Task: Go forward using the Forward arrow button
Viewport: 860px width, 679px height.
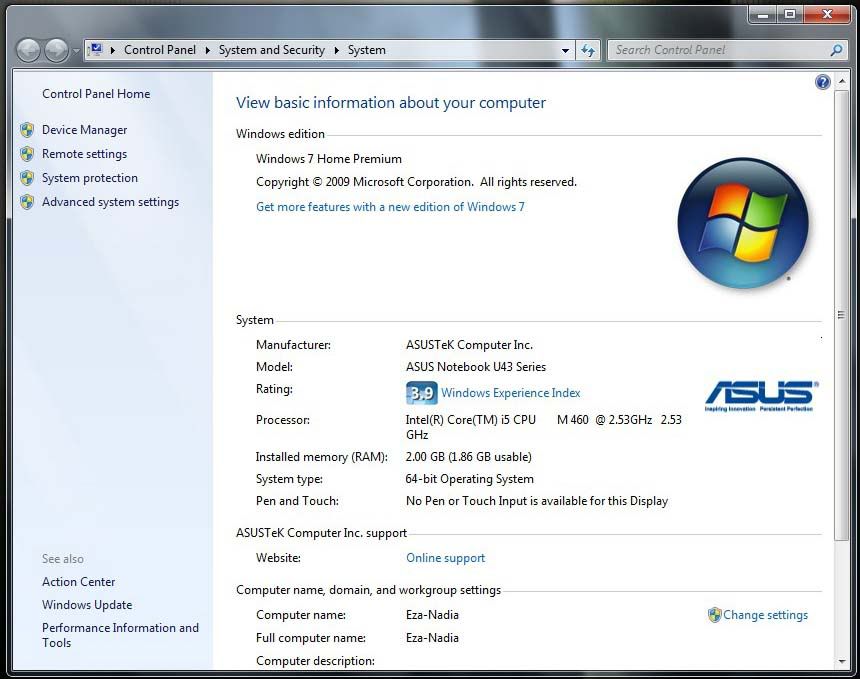Action: coord(56,51)
